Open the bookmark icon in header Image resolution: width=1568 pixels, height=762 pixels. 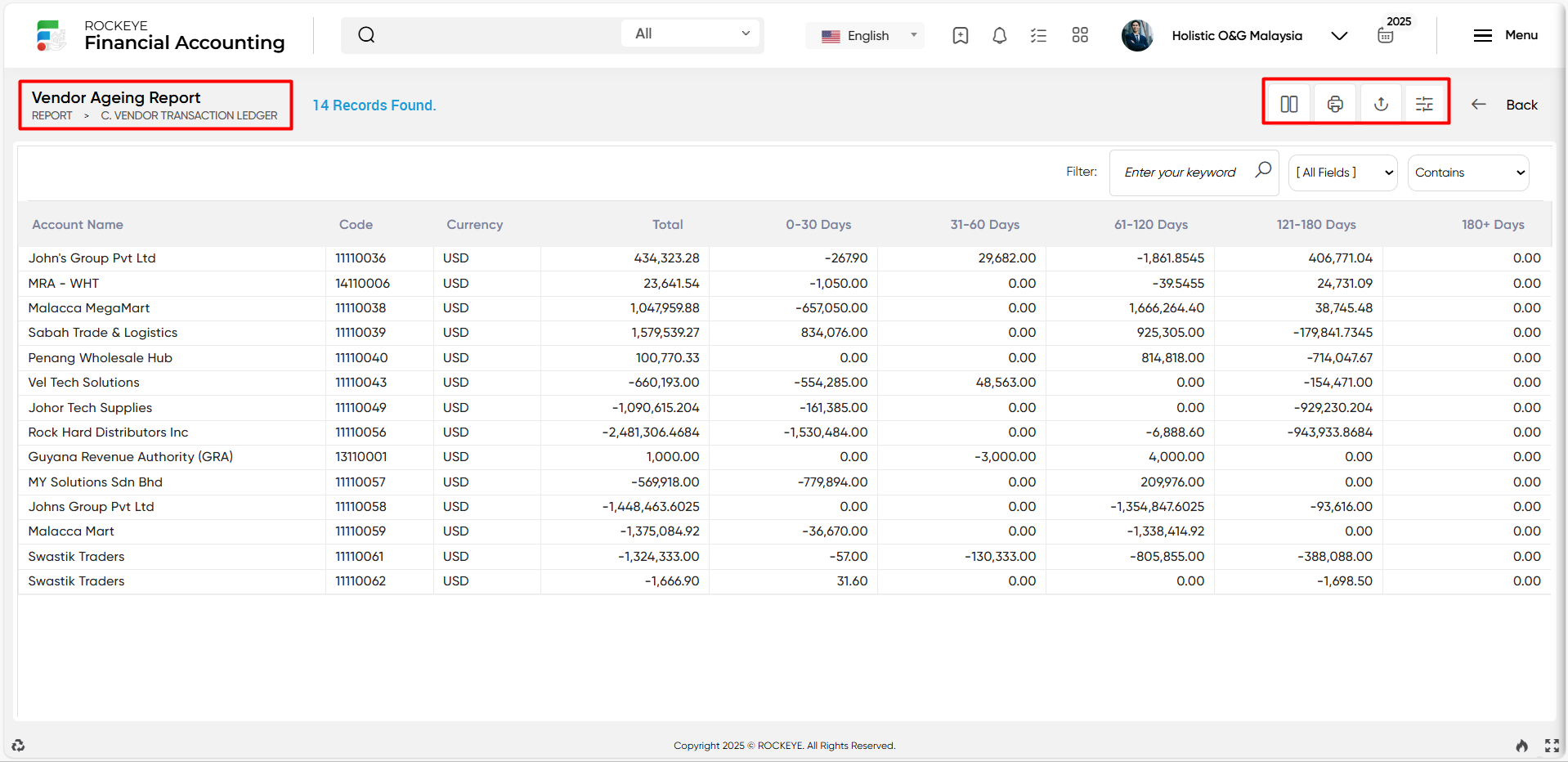click(x=961, y=35)
